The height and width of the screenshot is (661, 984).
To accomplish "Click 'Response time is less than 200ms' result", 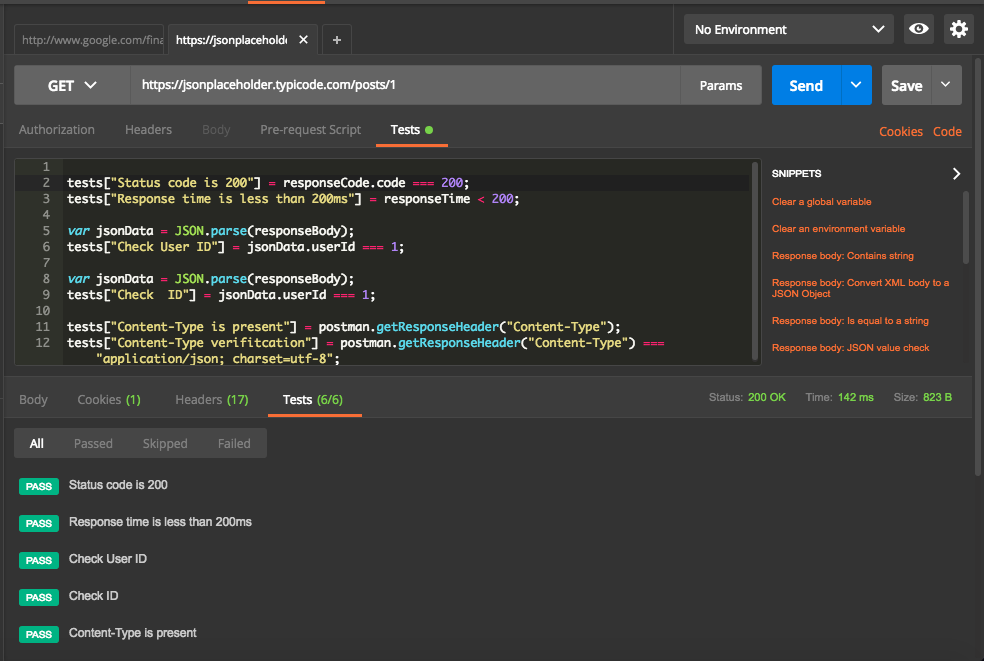I will coord(160,522).
